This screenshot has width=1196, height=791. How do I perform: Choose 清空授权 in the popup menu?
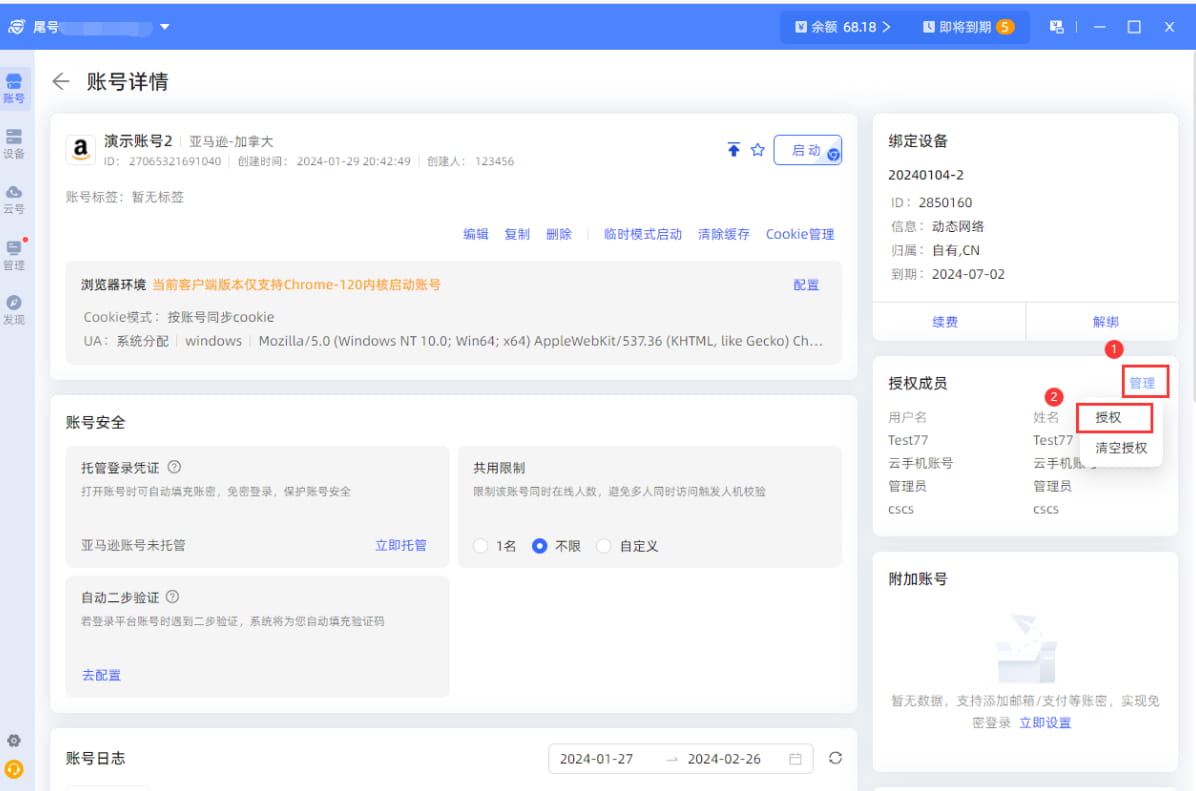1120,447
